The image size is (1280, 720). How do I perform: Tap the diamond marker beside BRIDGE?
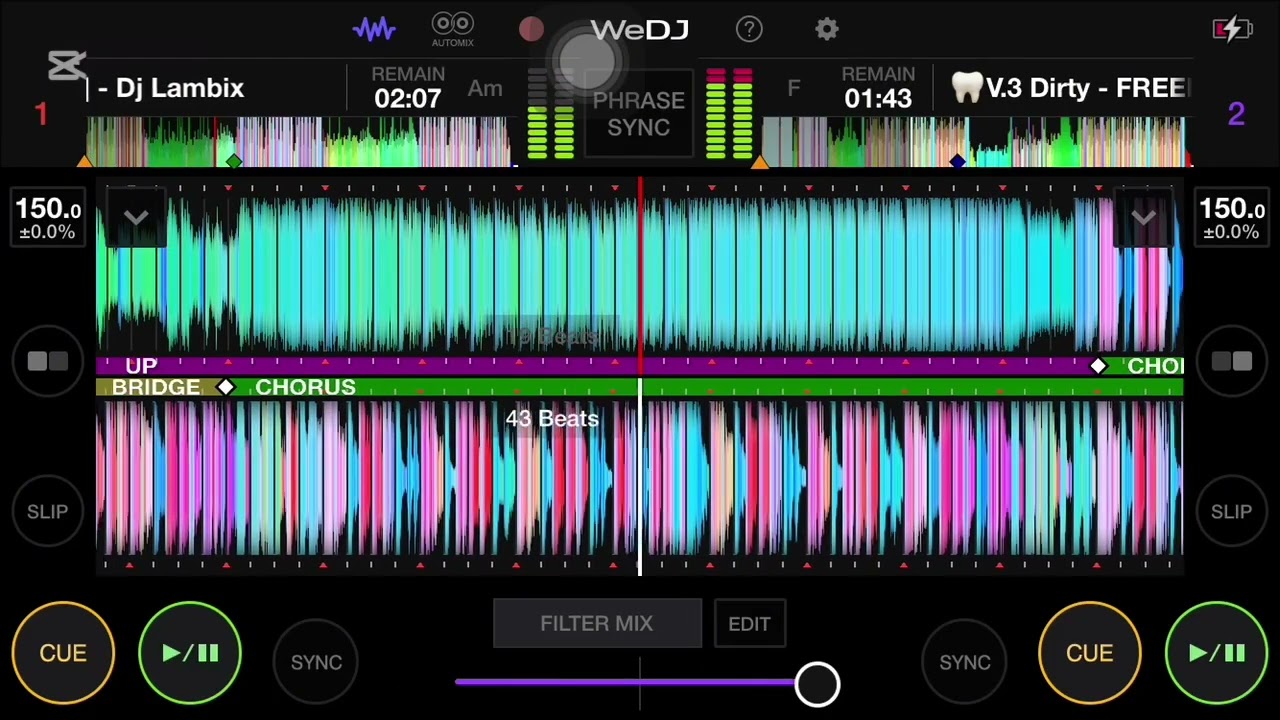tap(226, 387)
